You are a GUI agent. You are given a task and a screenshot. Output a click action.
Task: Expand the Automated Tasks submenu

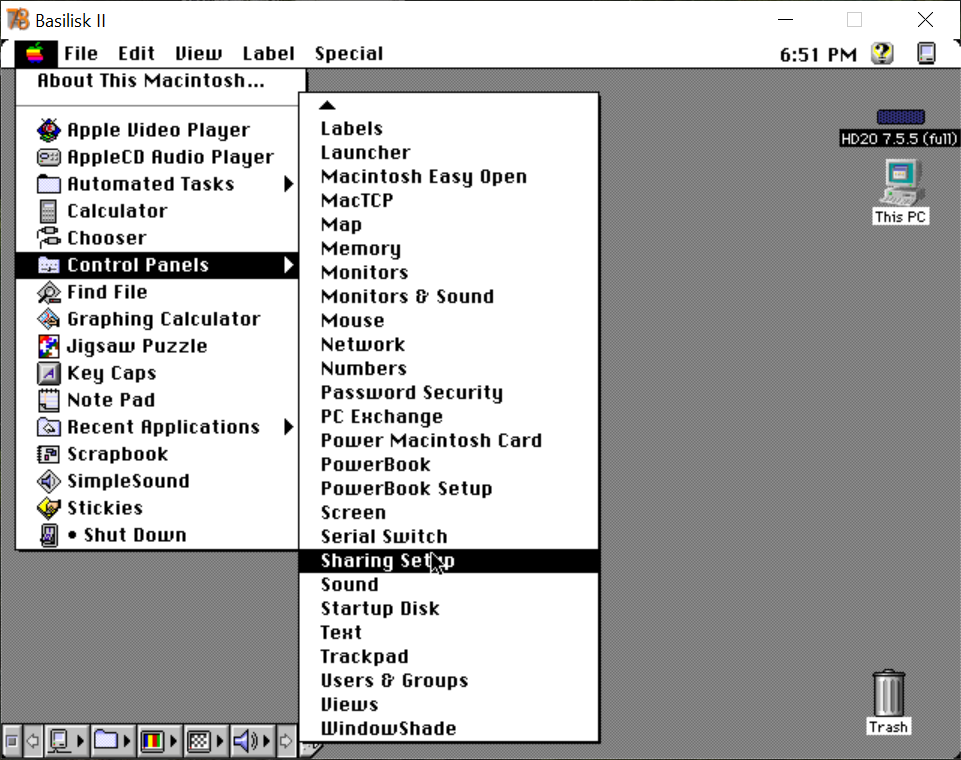click(x=157, y=184)
